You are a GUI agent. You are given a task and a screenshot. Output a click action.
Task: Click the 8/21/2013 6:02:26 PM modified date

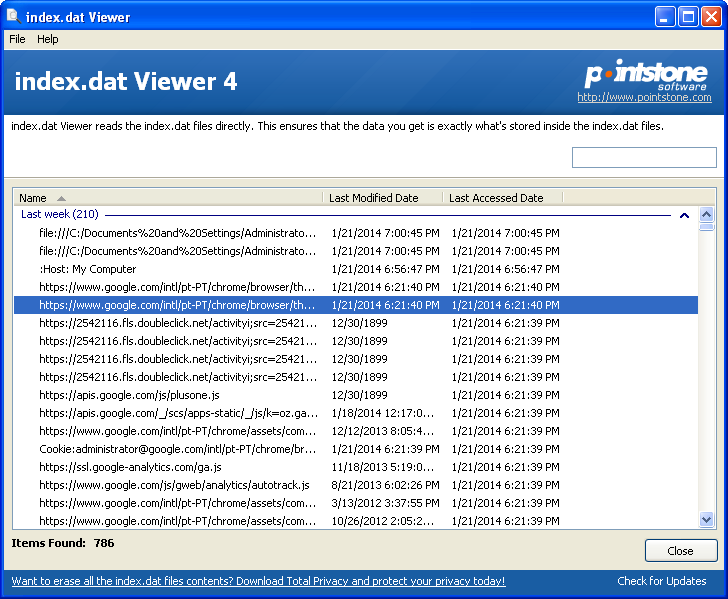coord(385,485)
